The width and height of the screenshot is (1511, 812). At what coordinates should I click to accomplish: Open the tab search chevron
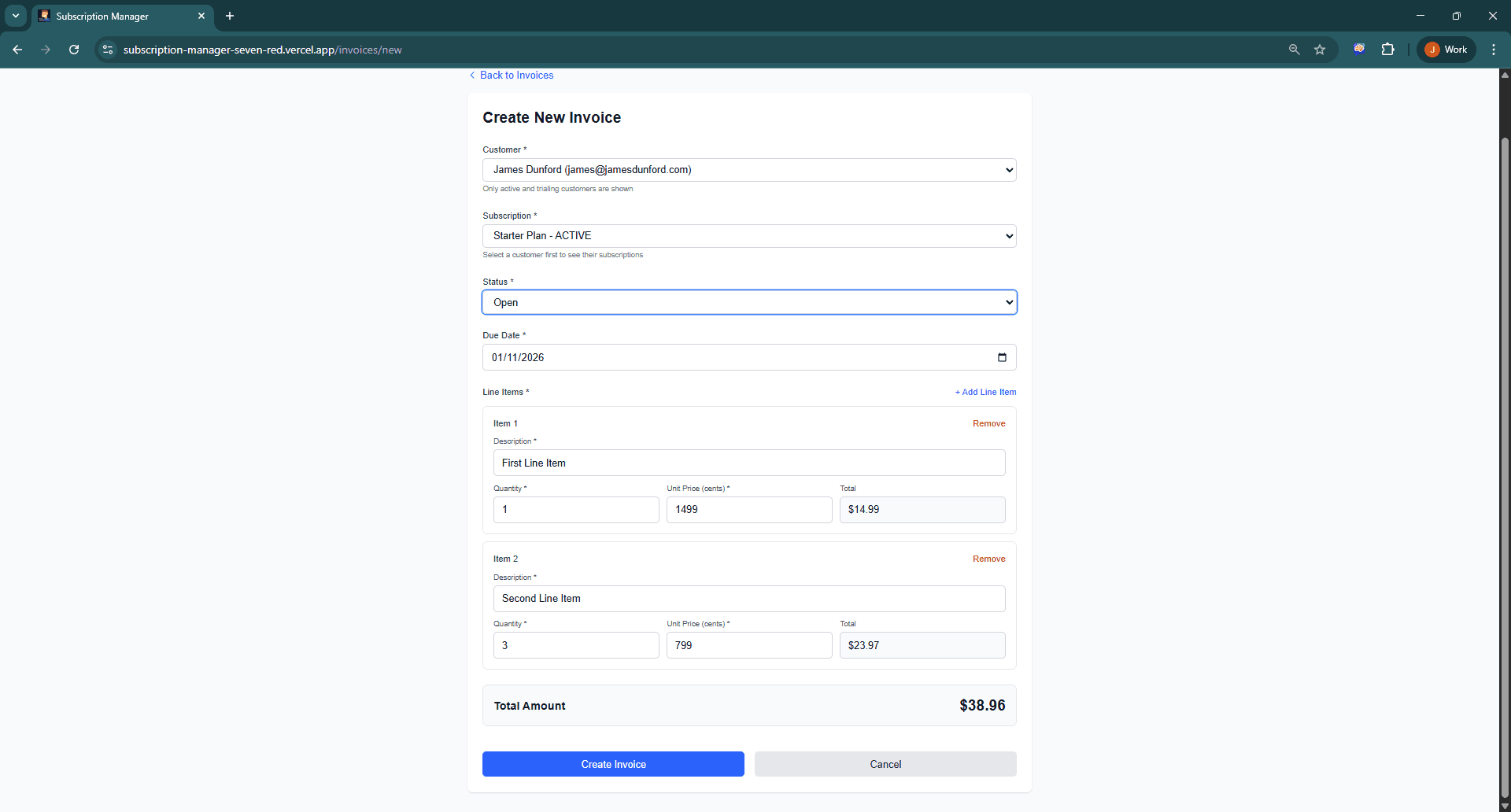(x=15, y=16)
